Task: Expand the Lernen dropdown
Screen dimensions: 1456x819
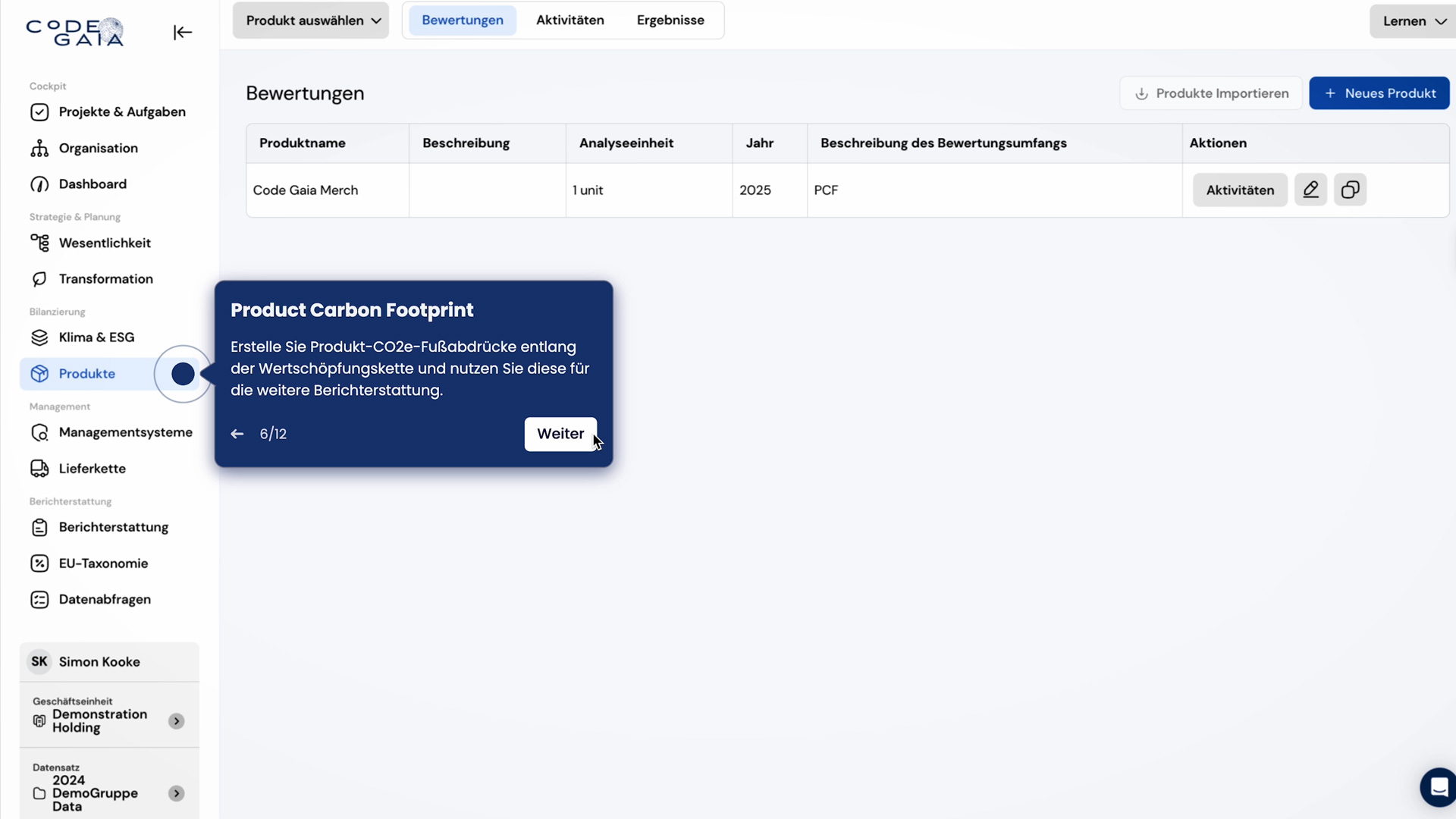Action: [x=1414, y=21]
